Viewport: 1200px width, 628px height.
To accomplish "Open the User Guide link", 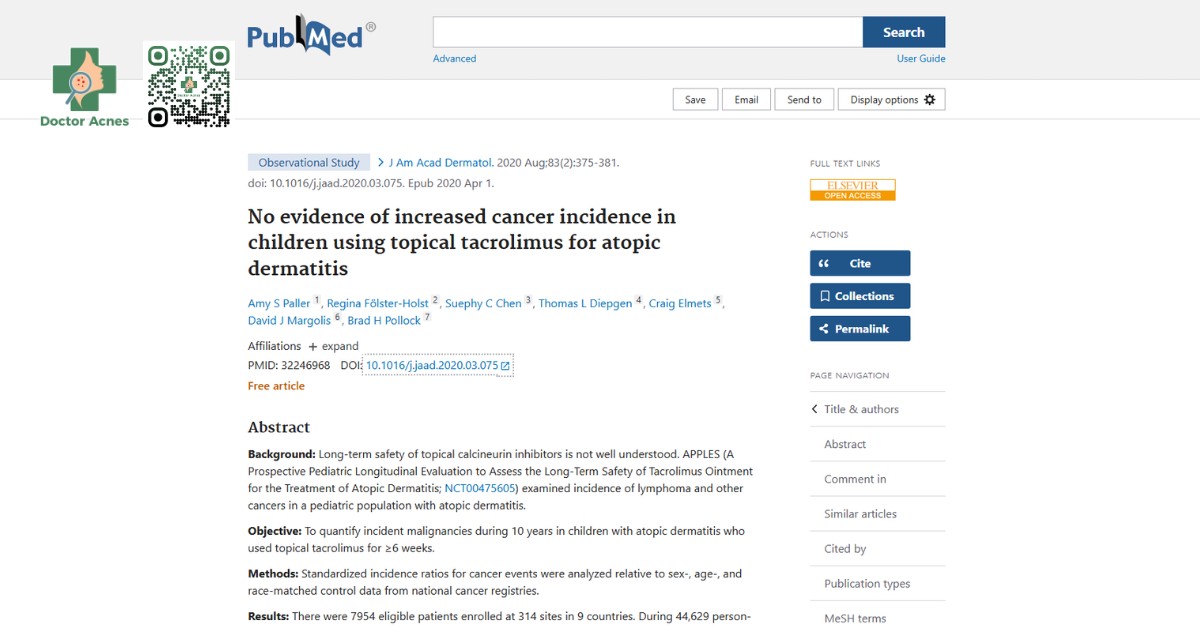I will pyautogui.click(x=920, y=59).
